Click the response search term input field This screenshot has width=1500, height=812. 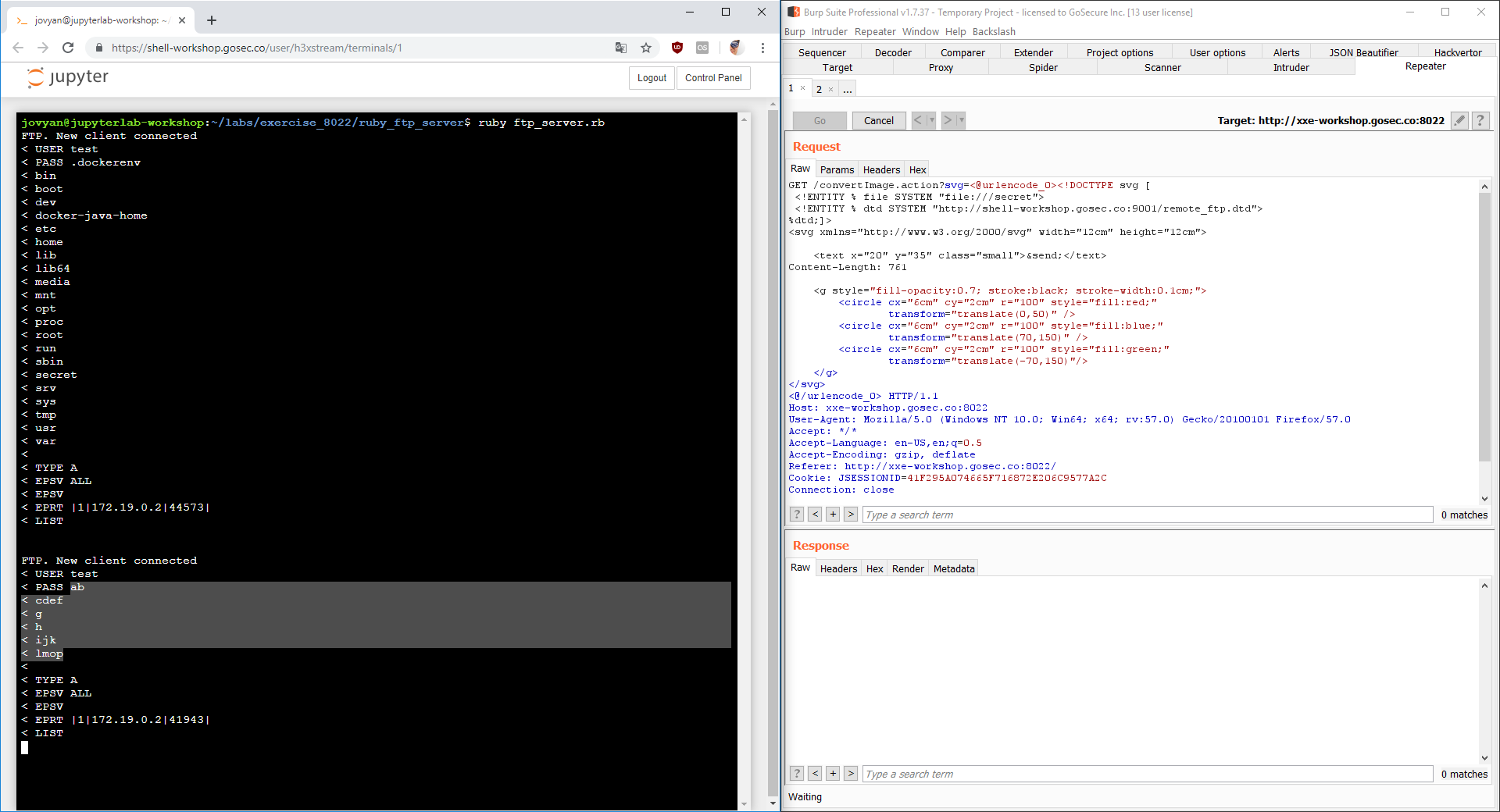[x=1094, y=774]
